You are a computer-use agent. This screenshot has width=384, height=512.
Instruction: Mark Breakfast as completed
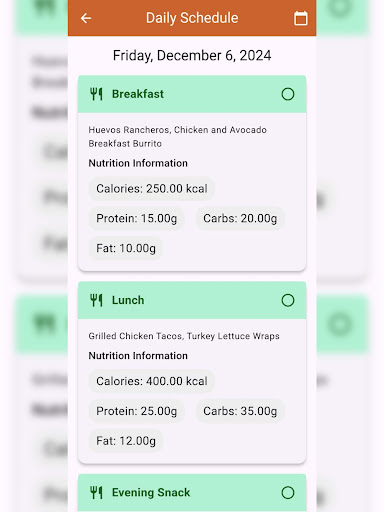288,94
